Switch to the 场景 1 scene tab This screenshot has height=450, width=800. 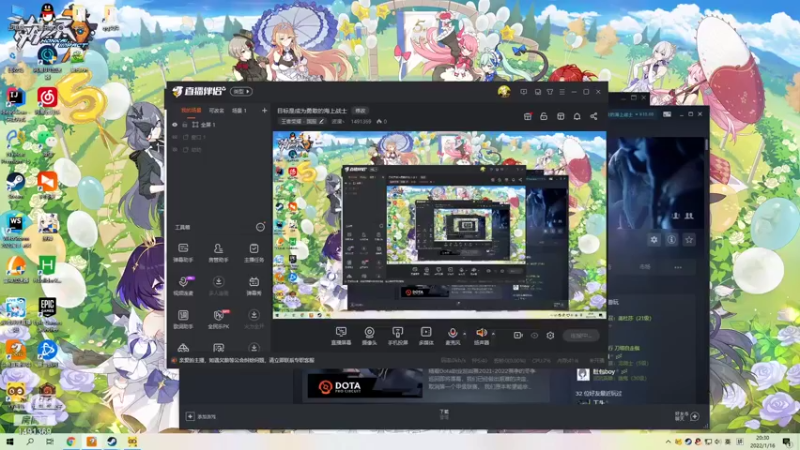pos(239,110)
